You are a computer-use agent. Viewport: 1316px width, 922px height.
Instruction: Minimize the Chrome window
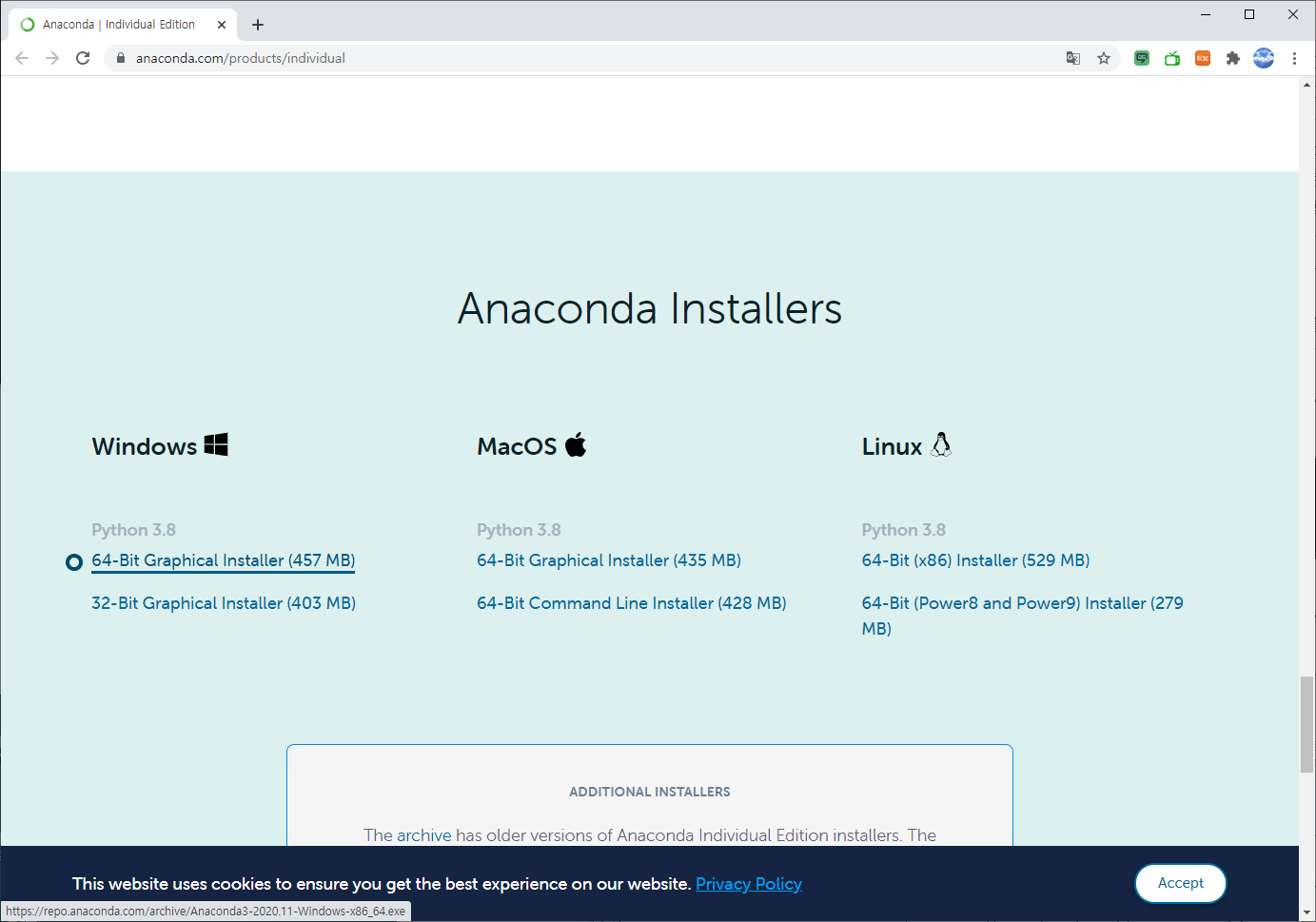click(x=1206, y=14)
